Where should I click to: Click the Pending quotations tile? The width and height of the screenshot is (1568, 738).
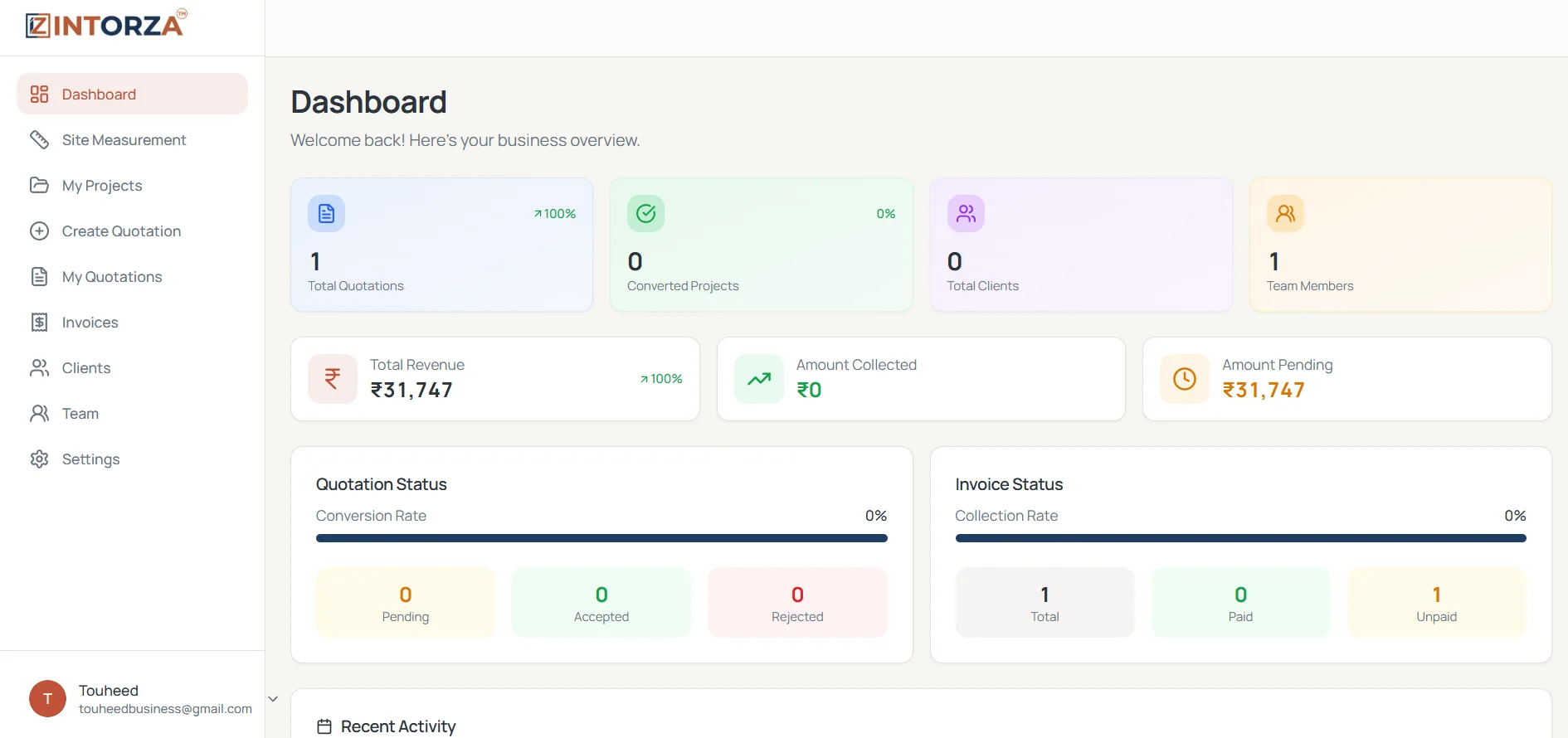(406, 602)
